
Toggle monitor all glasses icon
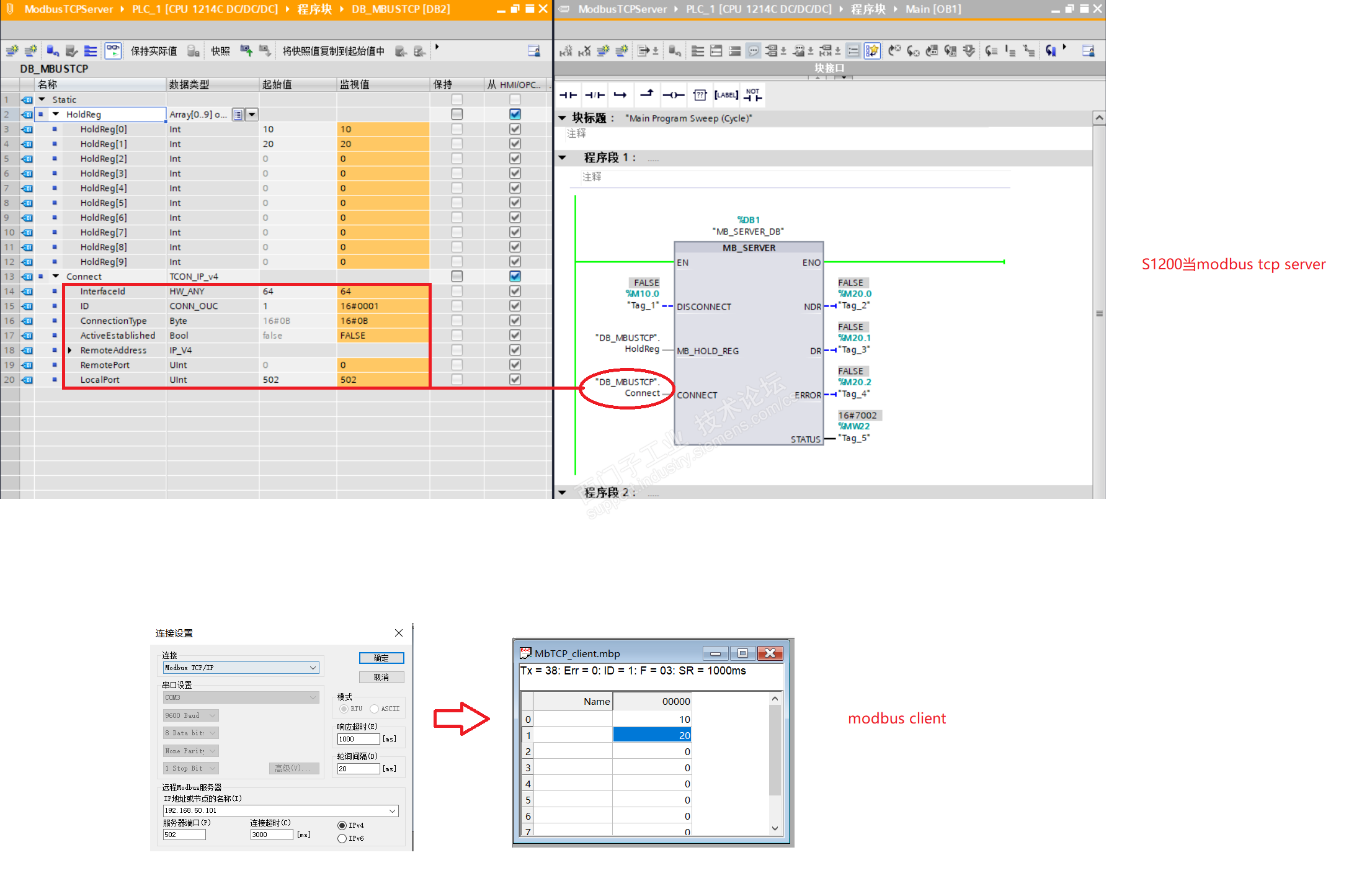(113, 51)
